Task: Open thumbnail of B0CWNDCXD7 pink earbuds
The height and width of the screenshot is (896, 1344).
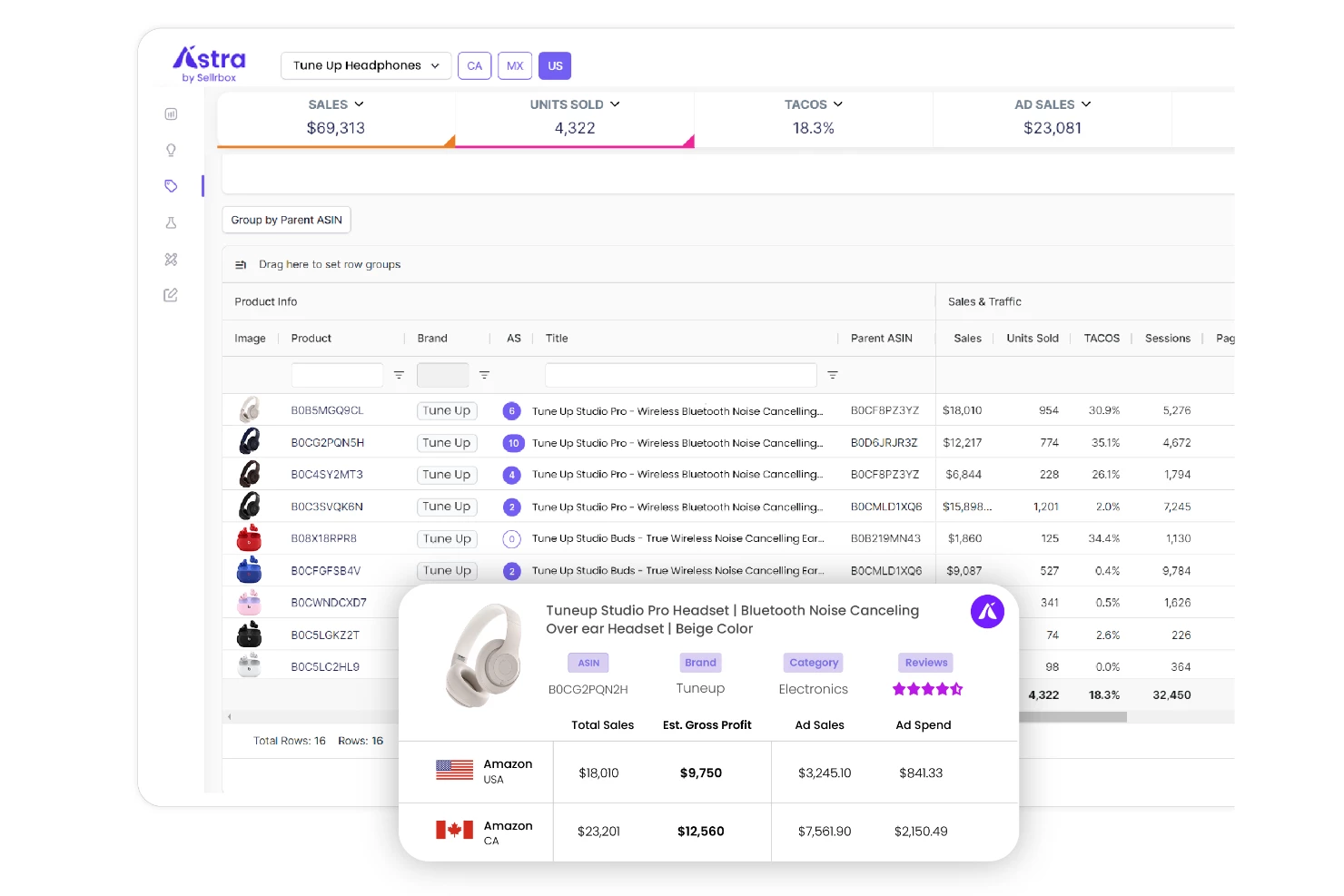Action: [x=249, y=602]
